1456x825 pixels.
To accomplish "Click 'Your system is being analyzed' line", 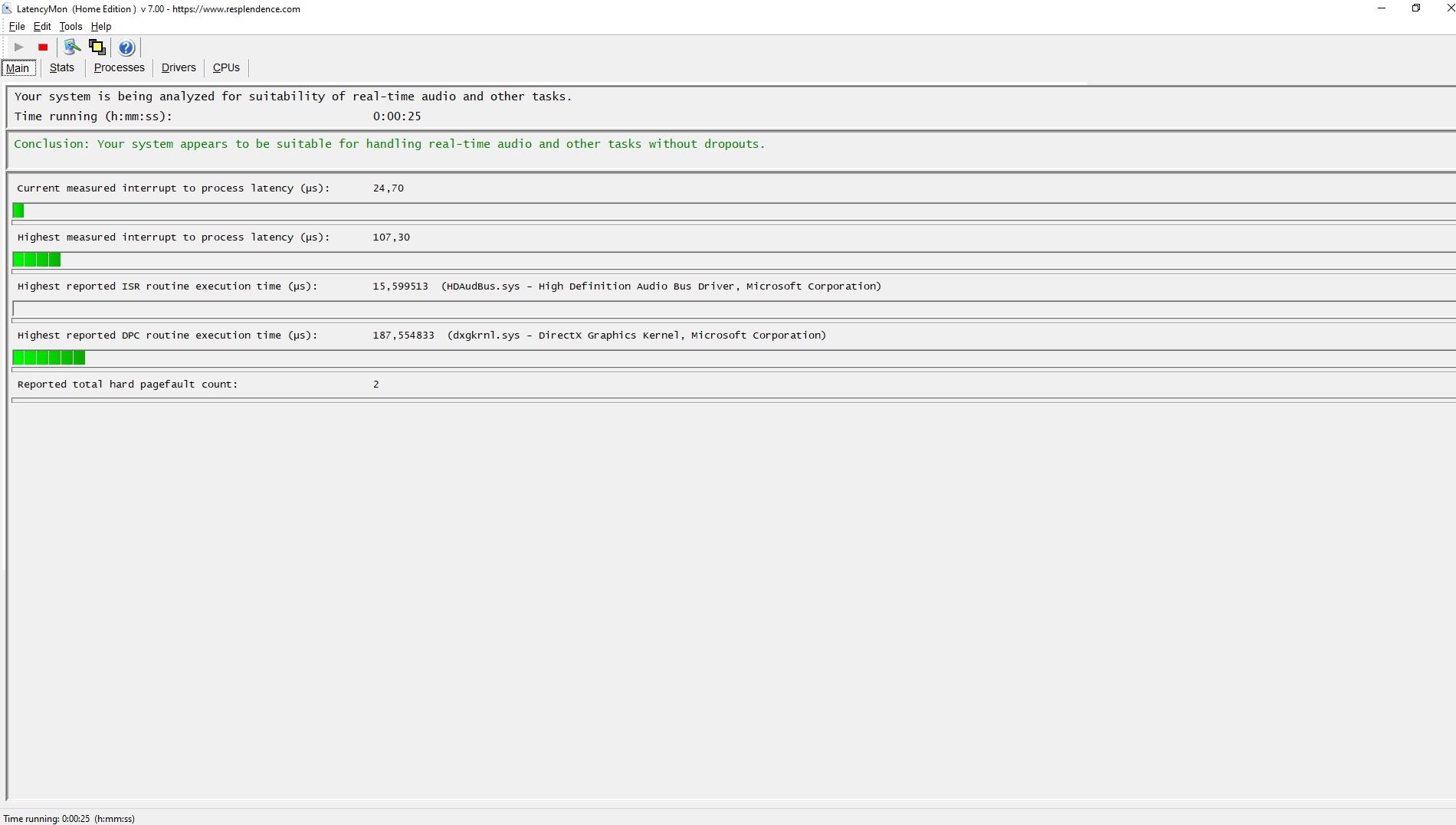I will click(x=293, y=97).
